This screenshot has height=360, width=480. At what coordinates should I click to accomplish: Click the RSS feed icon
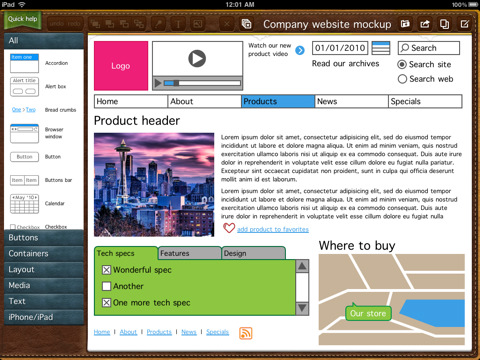click(246, 333)
